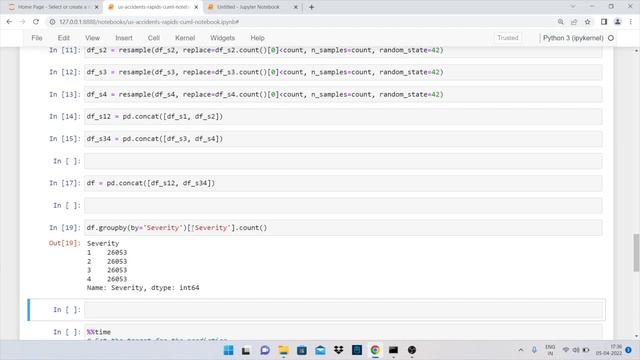Click cell 19 groupby Severity code
Screen dimensions: 640x360
343,228
